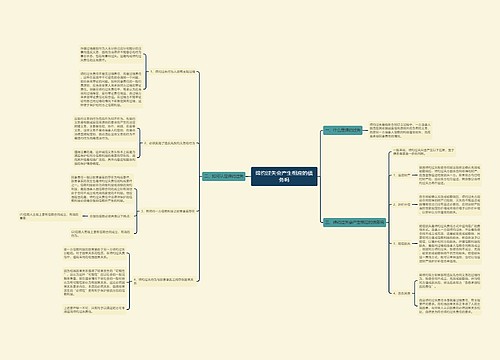This screenshot has width=500, height=360.
Task: Select subtopic 2 of the left teal branch
Action: (170, 143)
